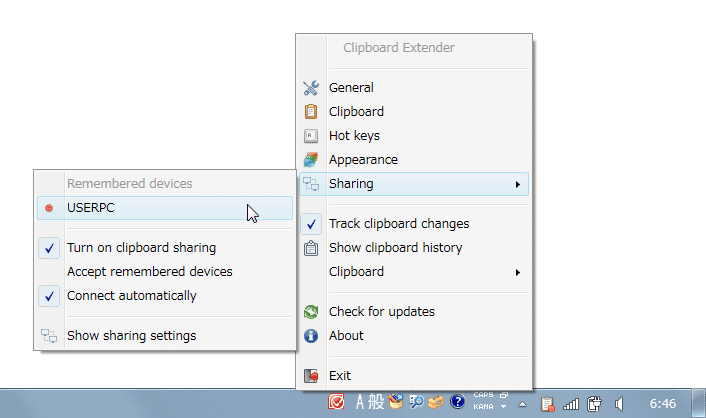The width and height of the screenshot is (706, 418).
Task: Open Appearance settings
Action: click(x=413, y=160)
